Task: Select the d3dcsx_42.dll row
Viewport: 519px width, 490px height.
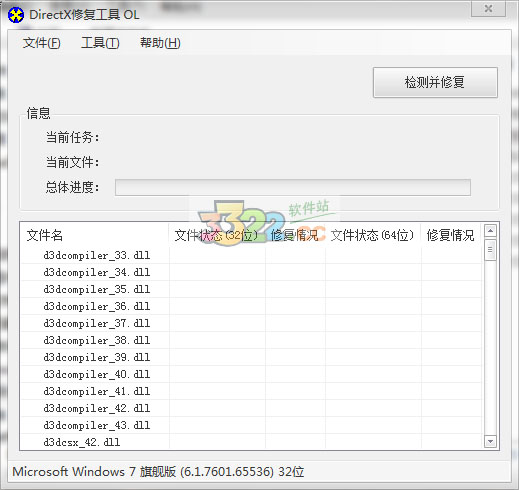Action: pyautogui.click(x=251, y=442)
